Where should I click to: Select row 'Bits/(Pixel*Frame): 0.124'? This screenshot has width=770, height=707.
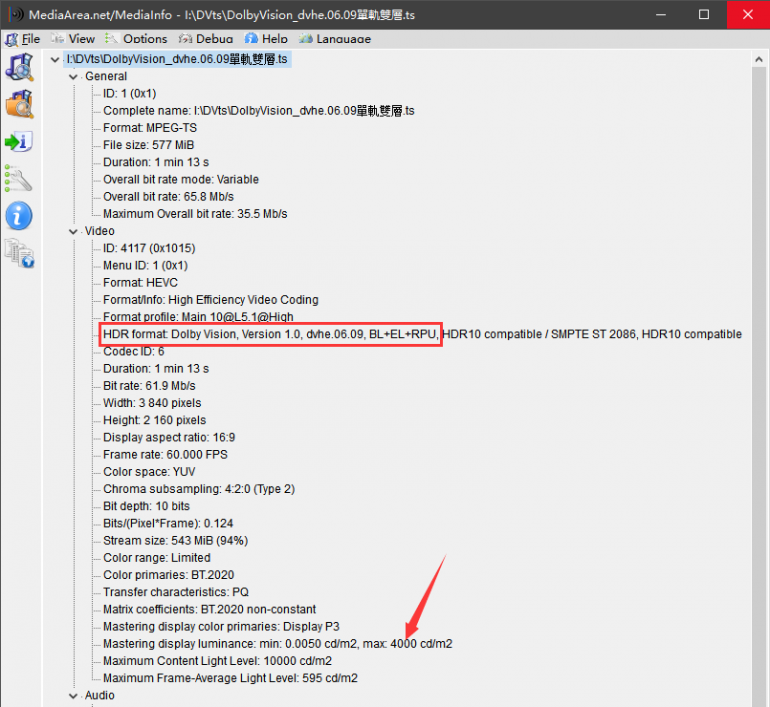168,523
